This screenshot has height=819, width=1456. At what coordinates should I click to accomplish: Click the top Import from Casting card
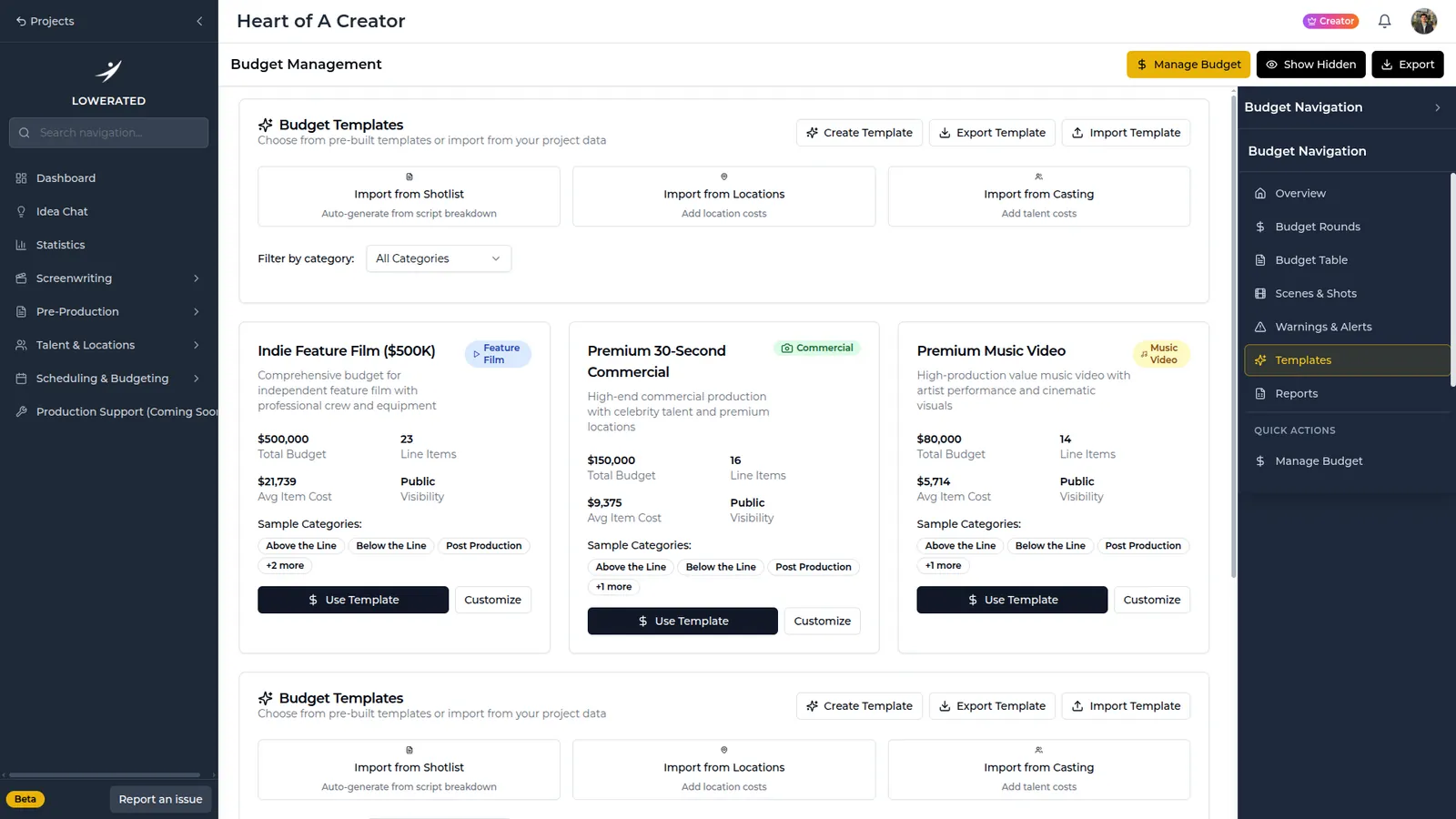[1038, 197]
